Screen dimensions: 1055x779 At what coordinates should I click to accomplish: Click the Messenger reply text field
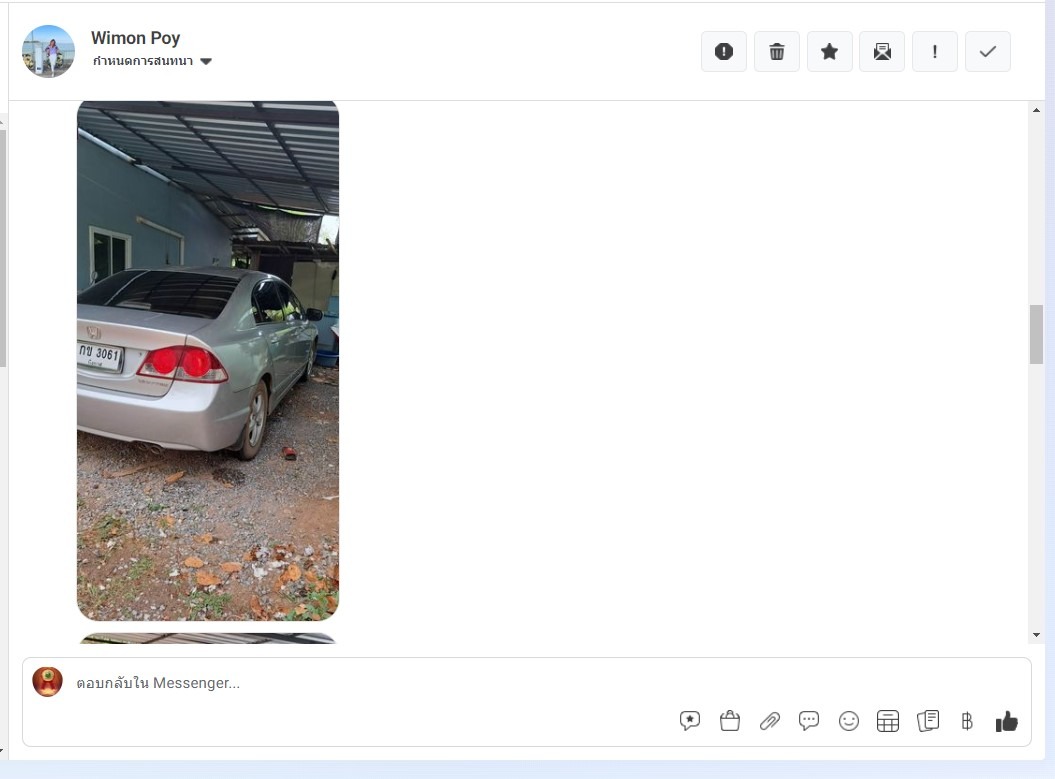(x=377, y=683)
